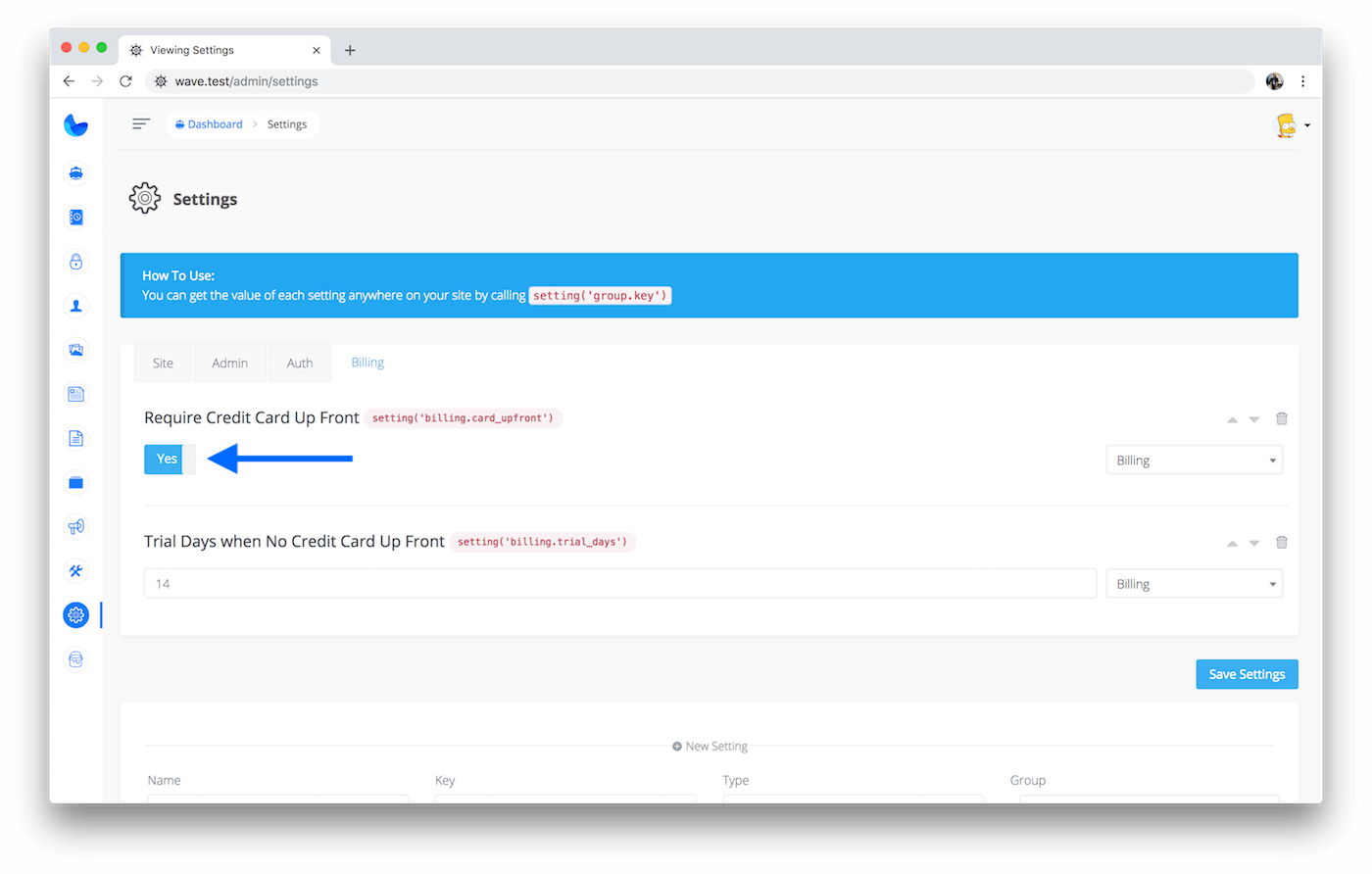The image size is (1372, 874).
Task: Switch to the Auth settings tab
Action: point(300,363)
